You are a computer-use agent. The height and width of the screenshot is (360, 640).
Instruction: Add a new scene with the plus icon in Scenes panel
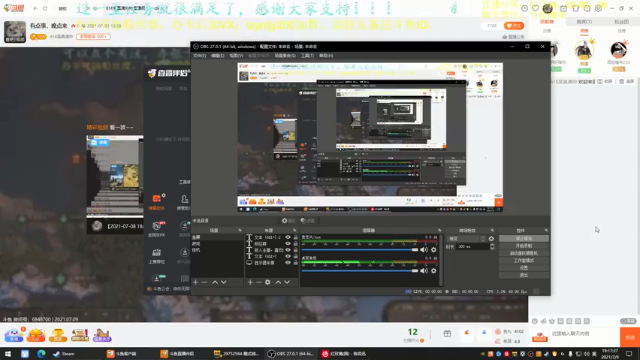point(196,282)
